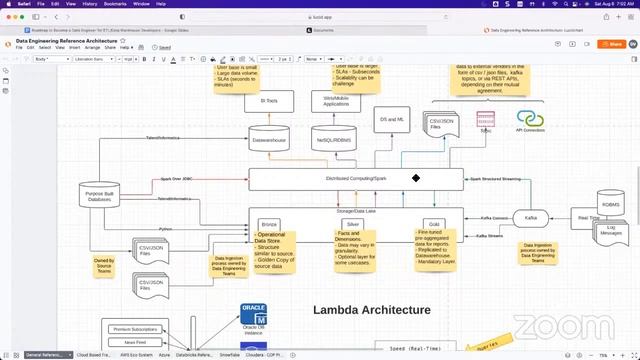640x360 pixels.
Task: Open the line start None dropdown
Action: click(x=314, y=59)
